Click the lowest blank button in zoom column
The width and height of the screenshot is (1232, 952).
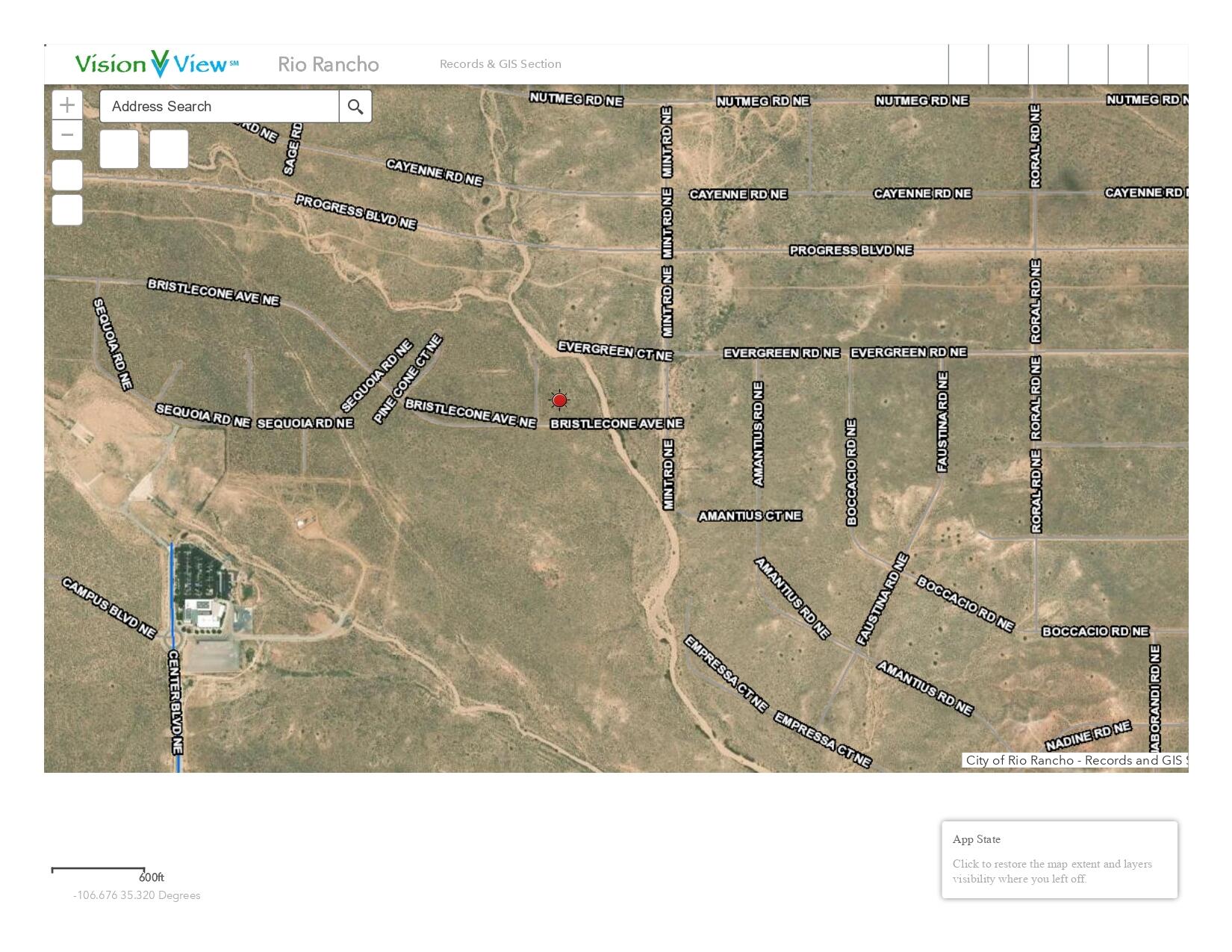pos(67,210)
